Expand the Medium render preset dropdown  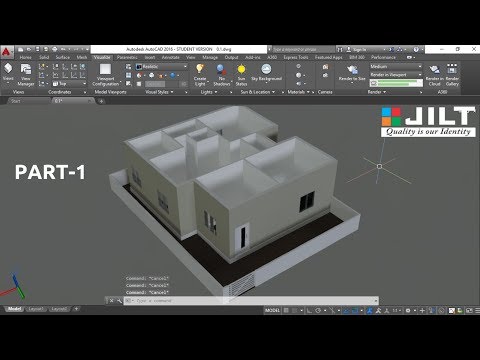click(396, 66)
